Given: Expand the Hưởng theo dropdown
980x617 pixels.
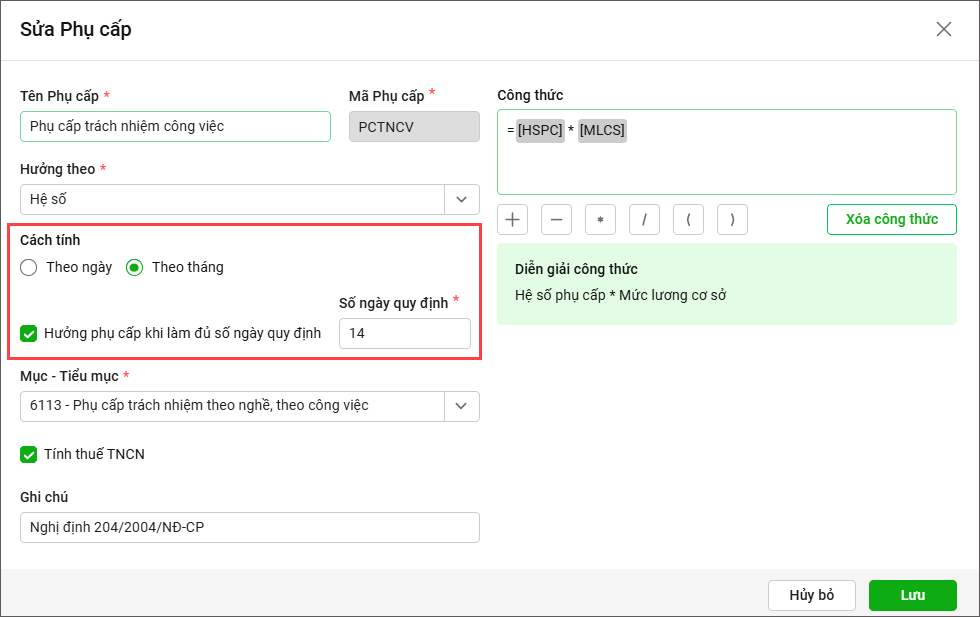Looking at the screenshot, I should pyautogui.click(x=461, y=199).
